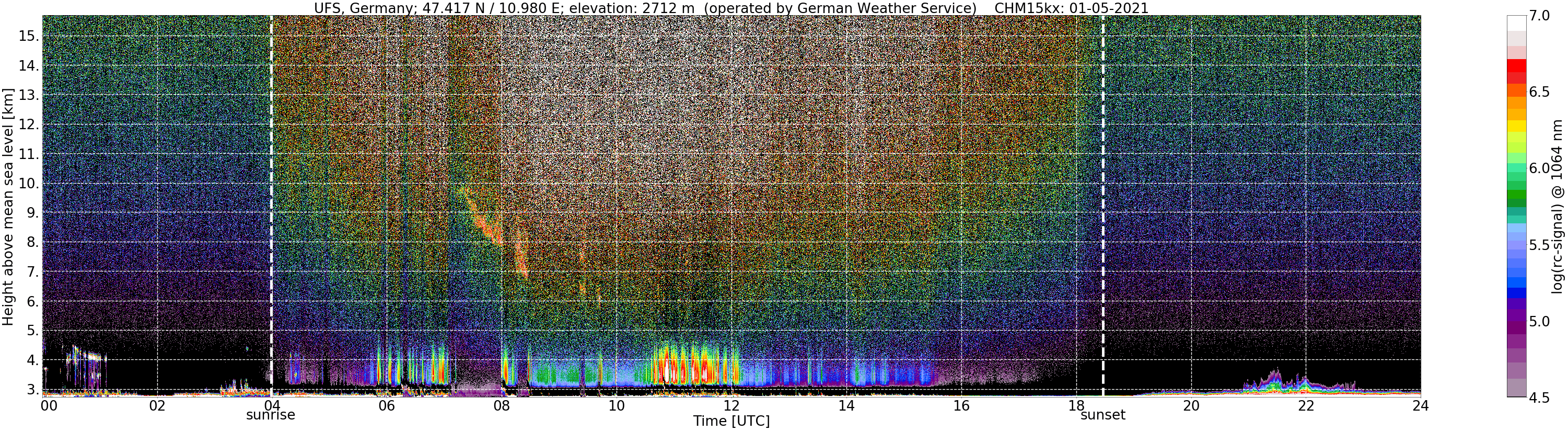Click the y-axis tick label '12.'
Screen dimensions: 1568x431
(29, 125)
